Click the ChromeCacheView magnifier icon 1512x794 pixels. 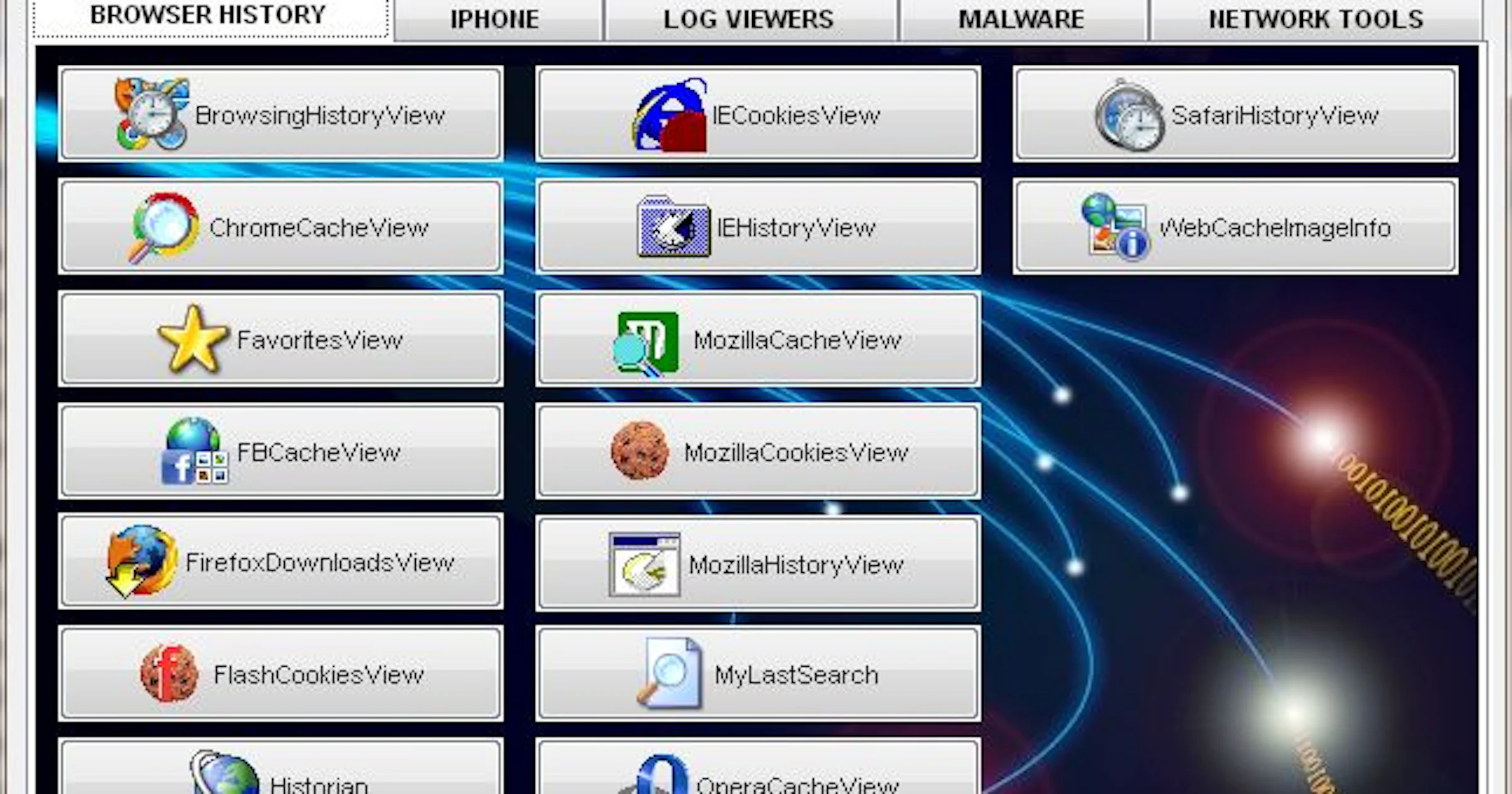click(164, 227)
